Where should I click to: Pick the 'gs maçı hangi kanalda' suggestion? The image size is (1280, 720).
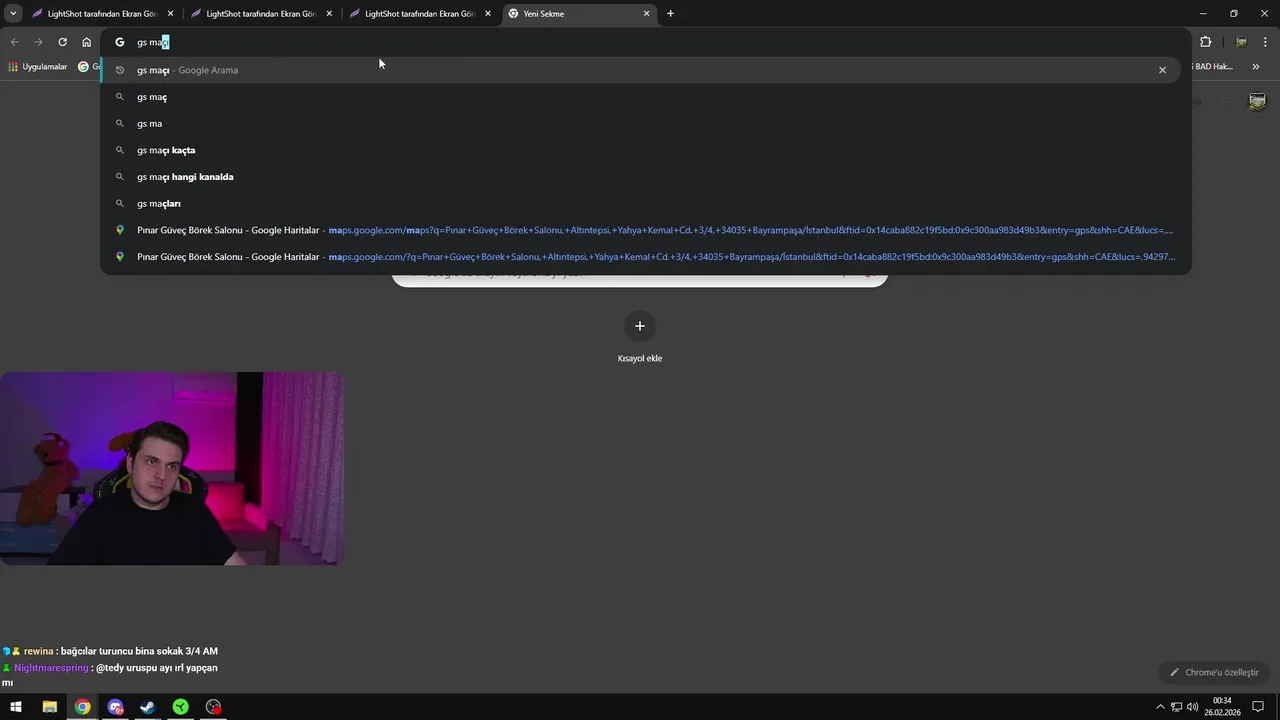[640, 176]
